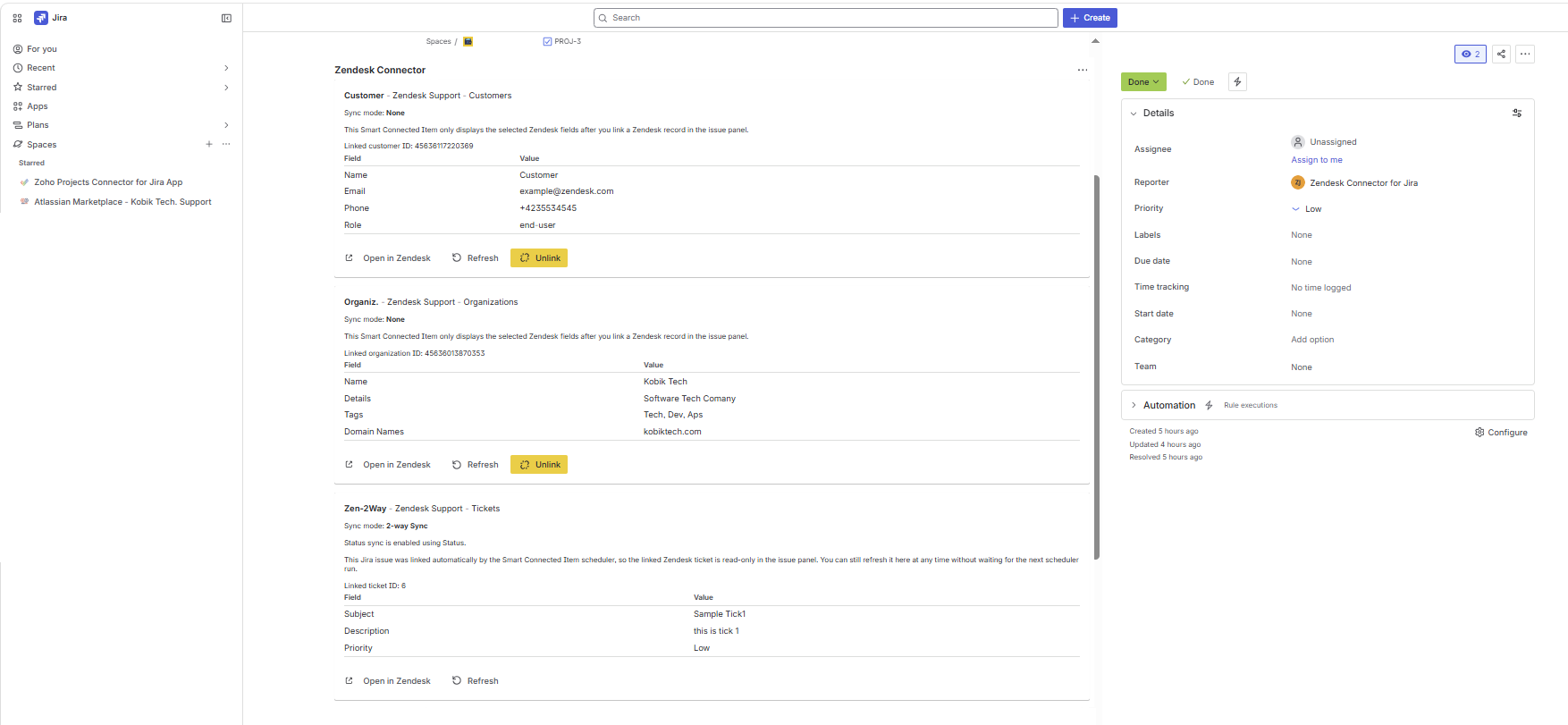Open Organization record in Zendesk

tap(388, 465)
